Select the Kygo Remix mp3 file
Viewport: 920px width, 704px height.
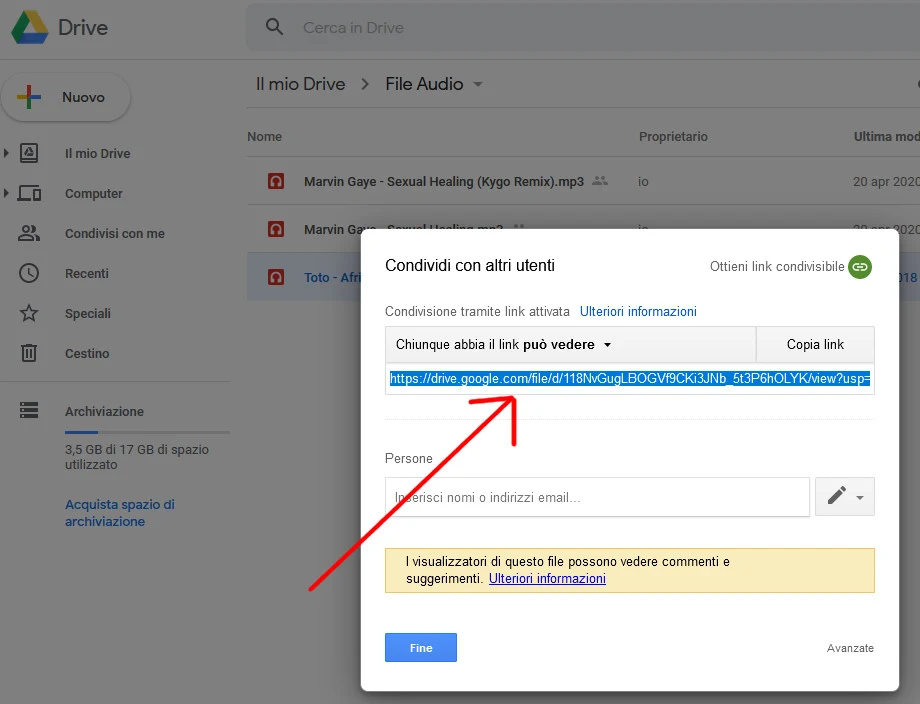coord(443,181)
